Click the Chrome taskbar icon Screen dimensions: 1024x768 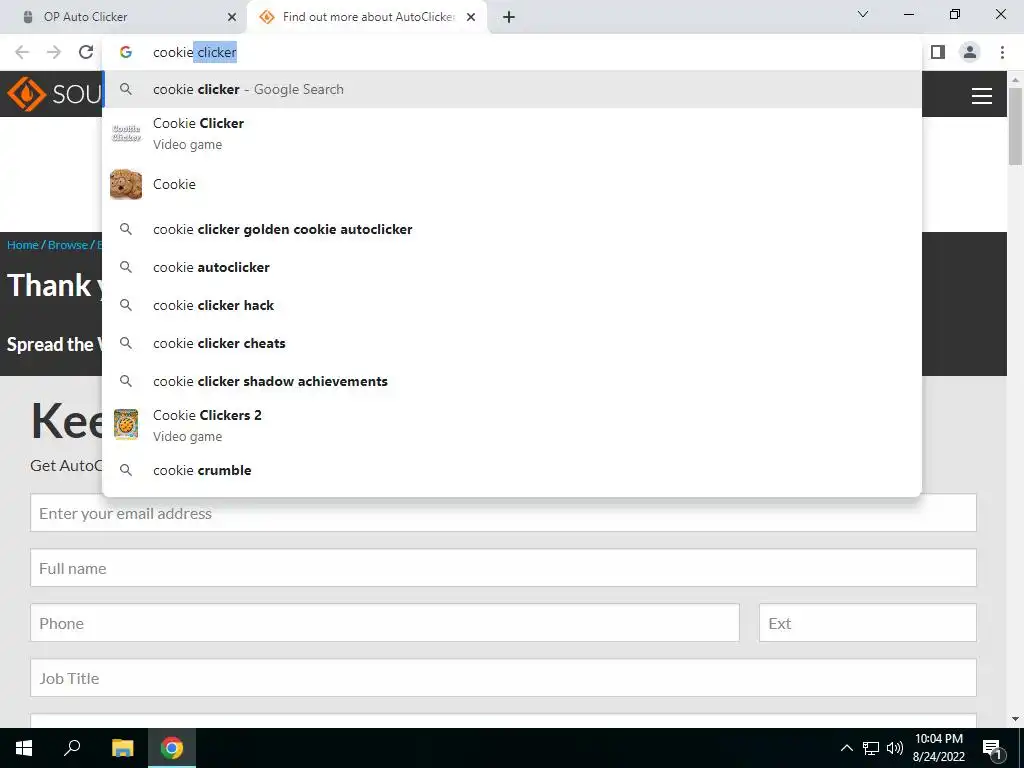tap(172, 748)
